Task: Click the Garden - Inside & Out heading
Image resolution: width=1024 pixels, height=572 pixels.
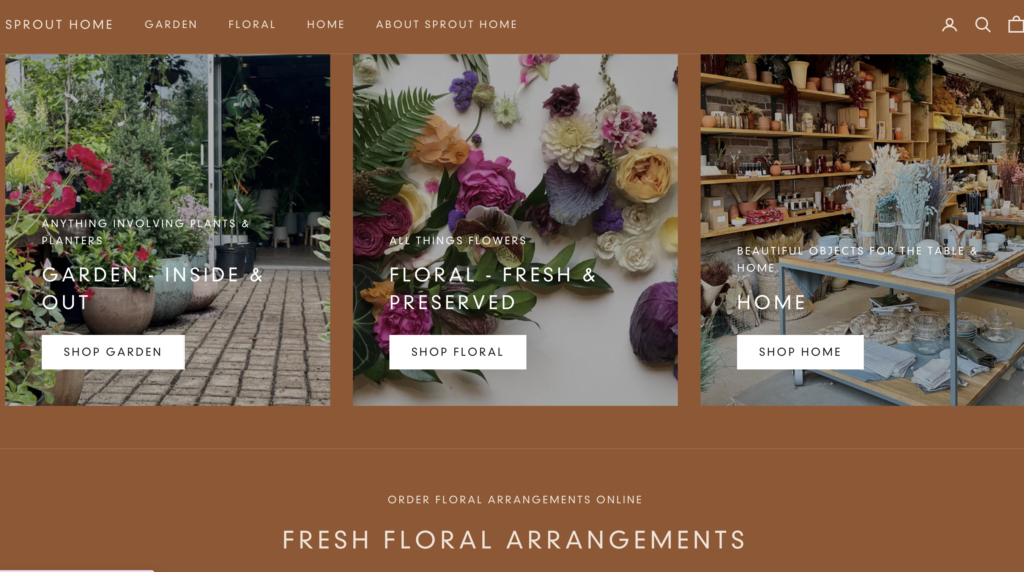Action: [152, 288]
